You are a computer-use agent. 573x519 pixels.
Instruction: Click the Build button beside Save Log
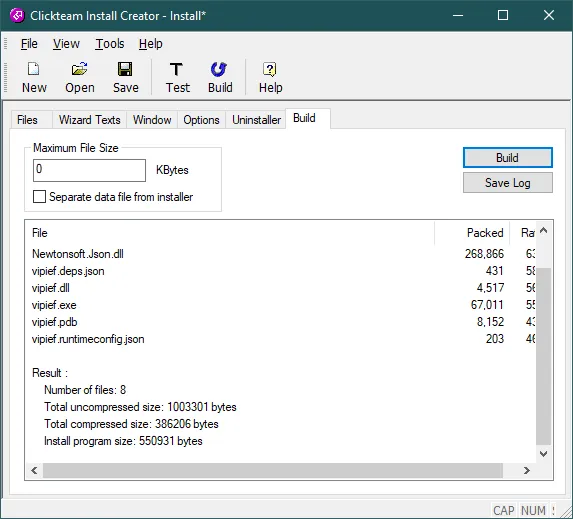(x=508, y=158)
